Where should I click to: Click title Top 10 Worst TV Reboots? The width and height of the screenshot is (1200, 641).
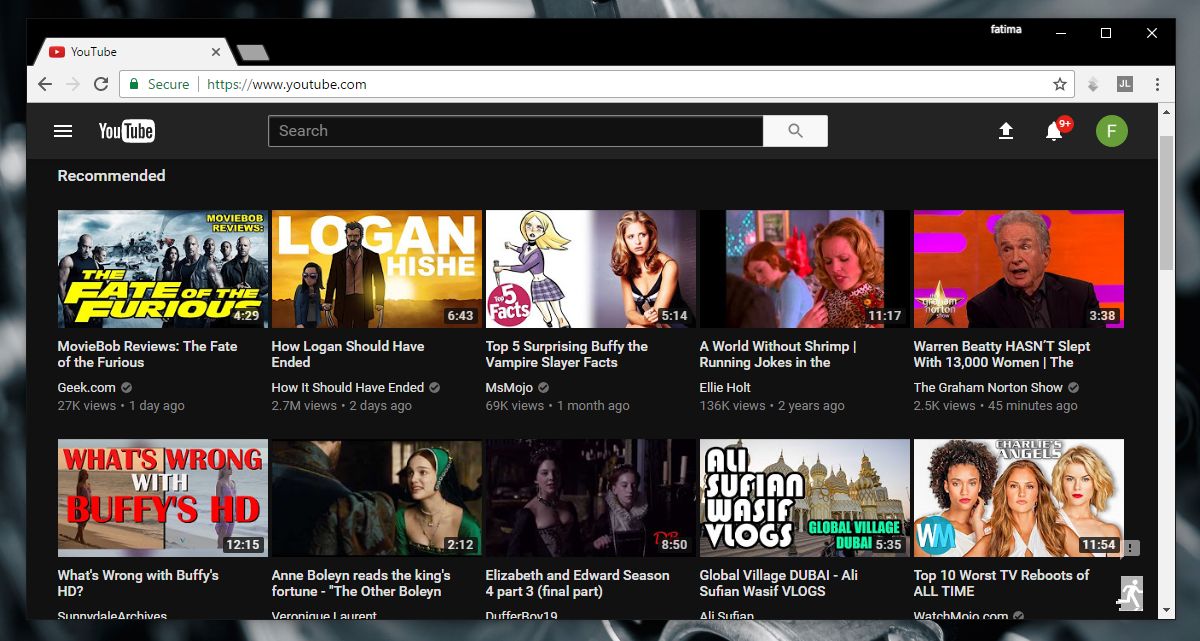click(x=1002, y=583)
